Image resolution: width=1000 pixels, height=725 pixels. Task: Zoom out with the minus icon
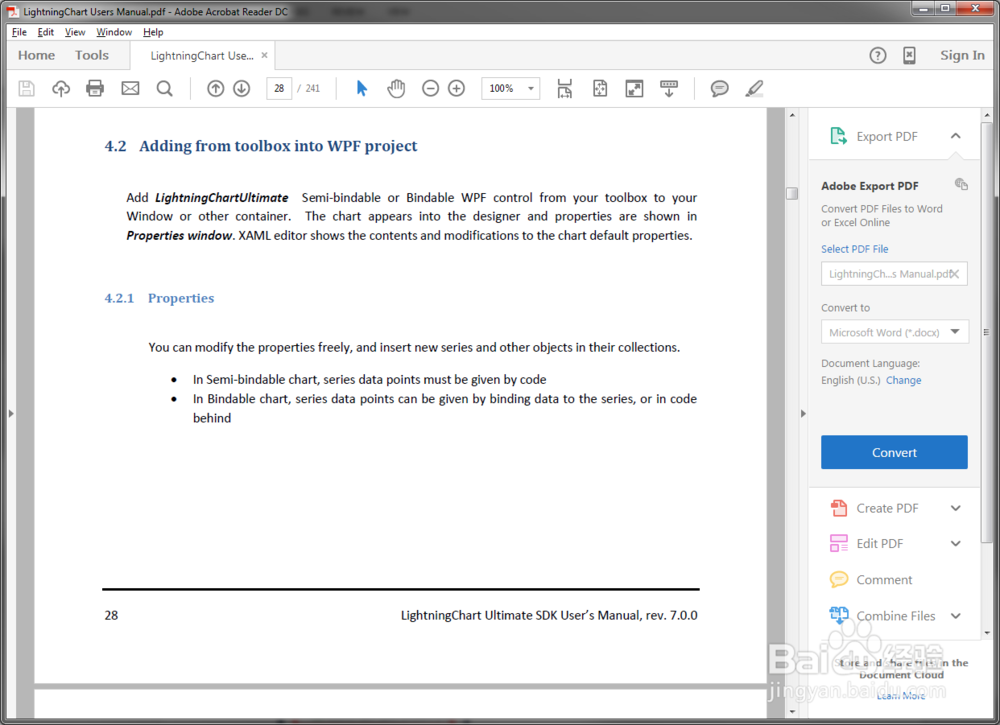point(430,88)
